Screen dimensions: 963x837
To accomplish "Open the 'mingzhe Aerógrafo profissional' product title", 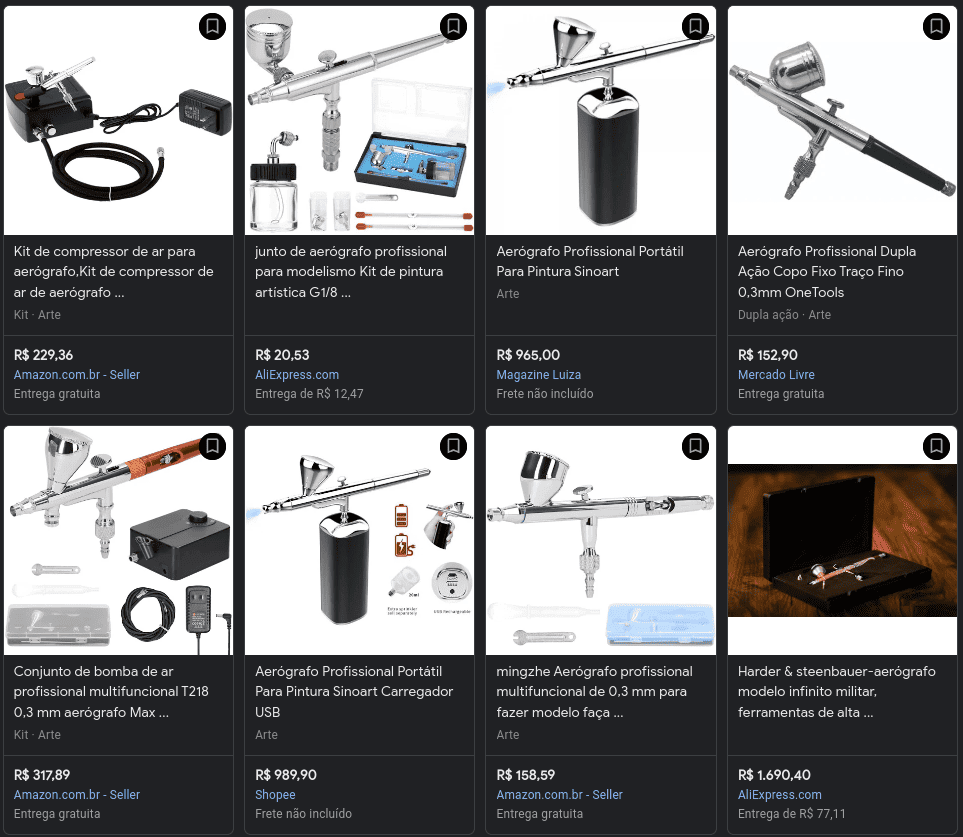I will pyautogui.click(x=595, y=691).
